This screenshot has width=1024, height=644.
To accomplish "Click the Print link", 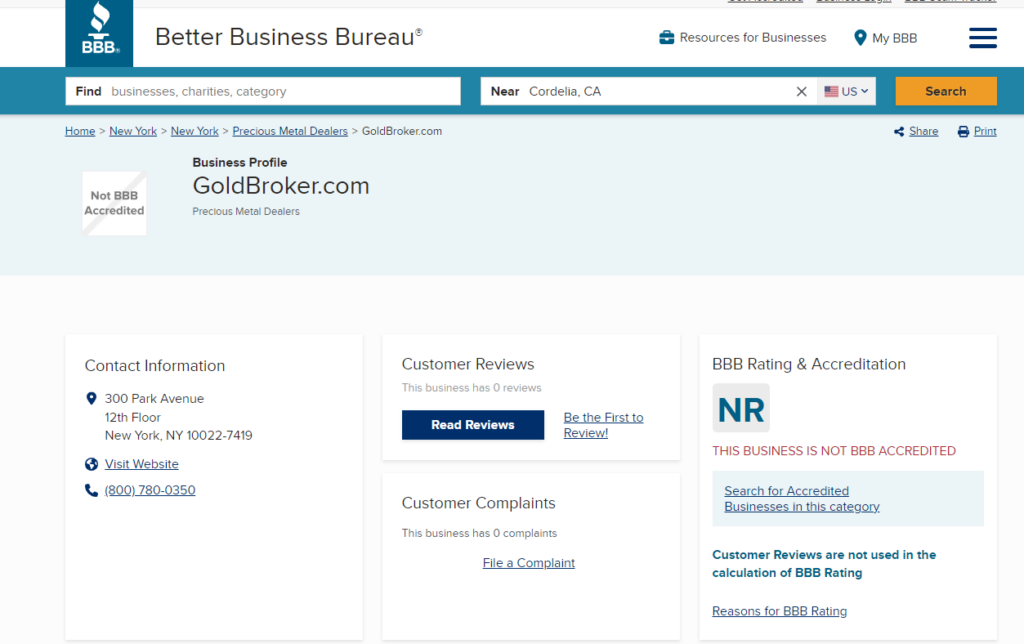I will click(x=985, y=131).
